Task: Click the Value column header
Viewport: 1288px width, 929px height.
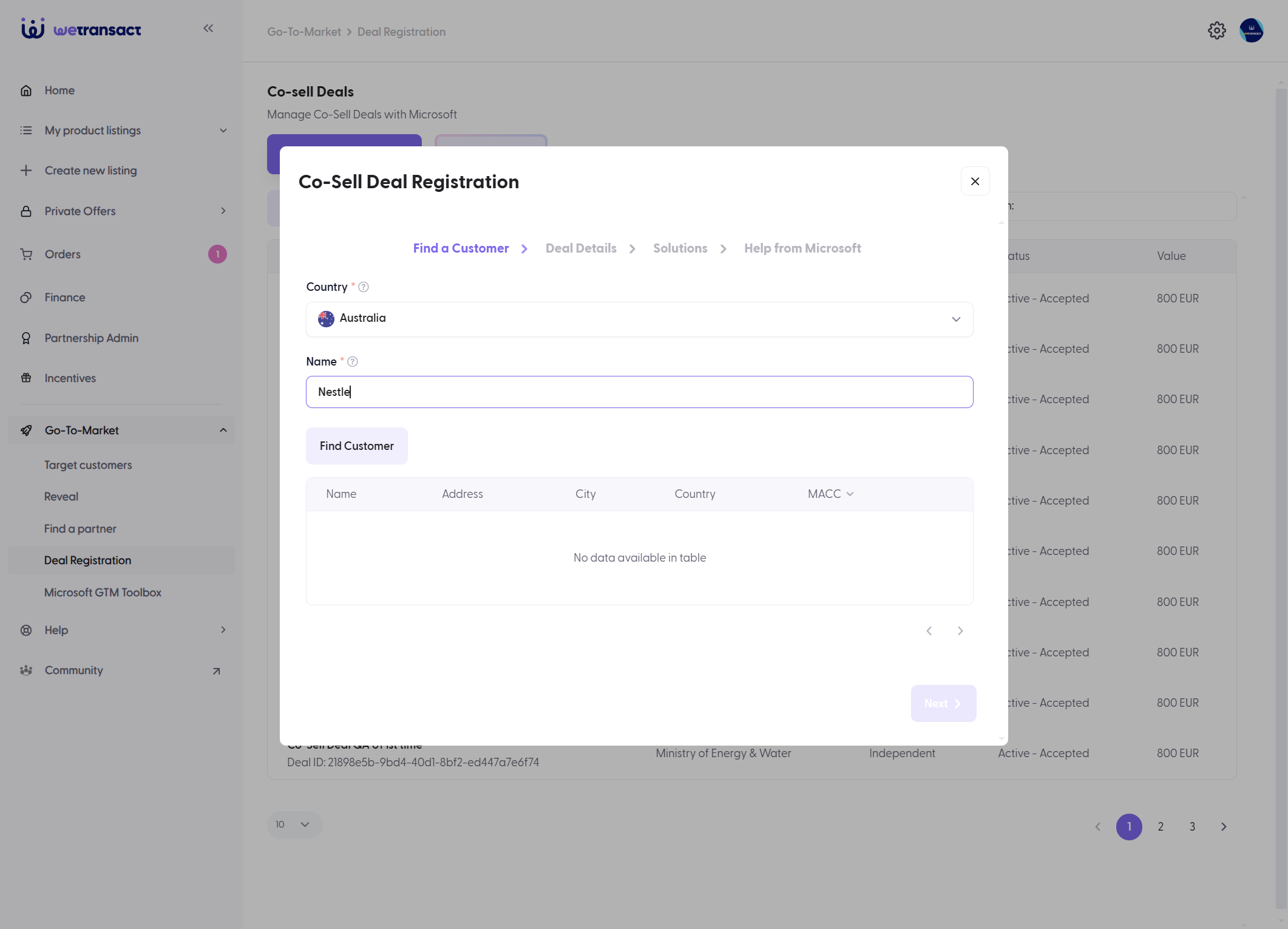Action: pos(1171,256)
